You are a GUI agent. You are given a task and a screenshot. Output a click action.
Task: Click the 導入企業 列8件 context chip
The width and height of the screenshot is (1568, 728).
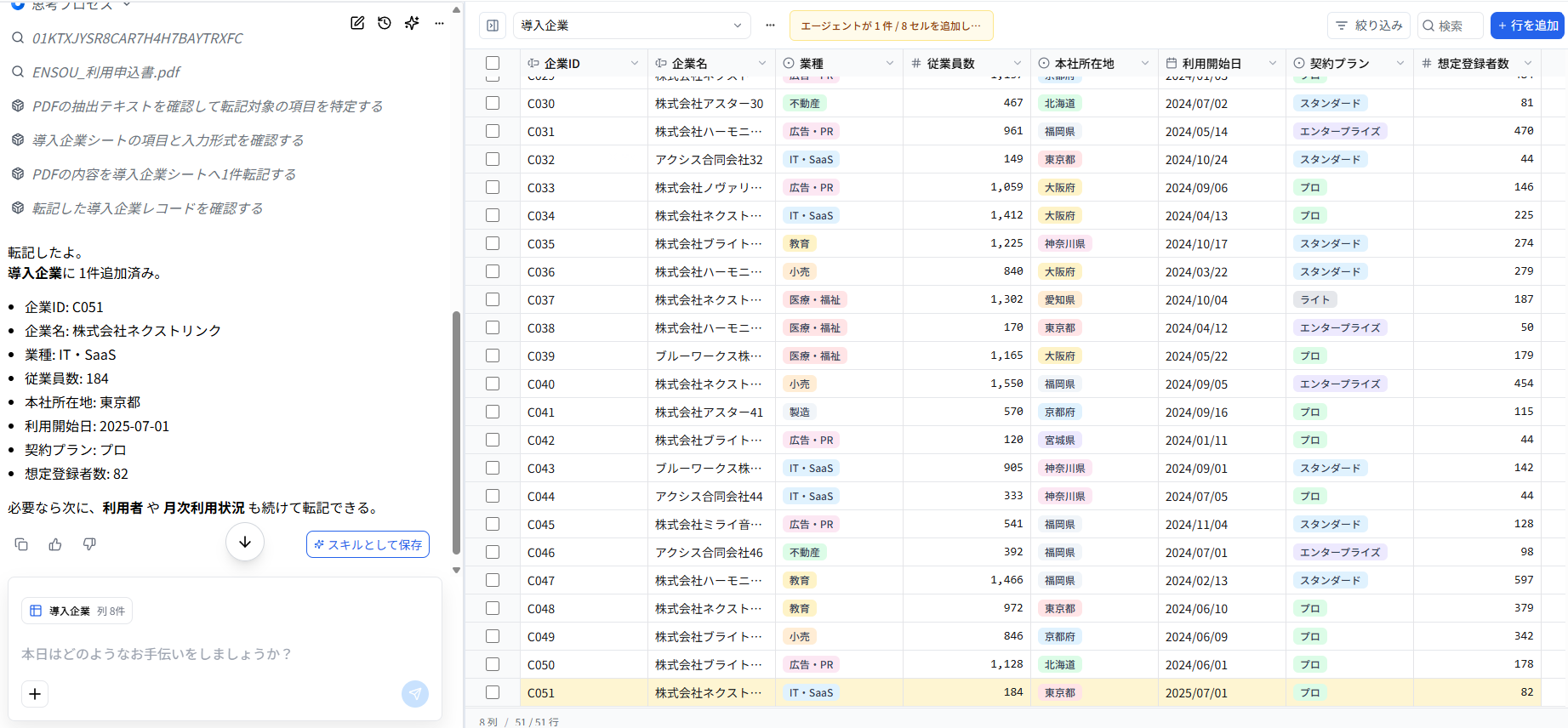(77, 611)
